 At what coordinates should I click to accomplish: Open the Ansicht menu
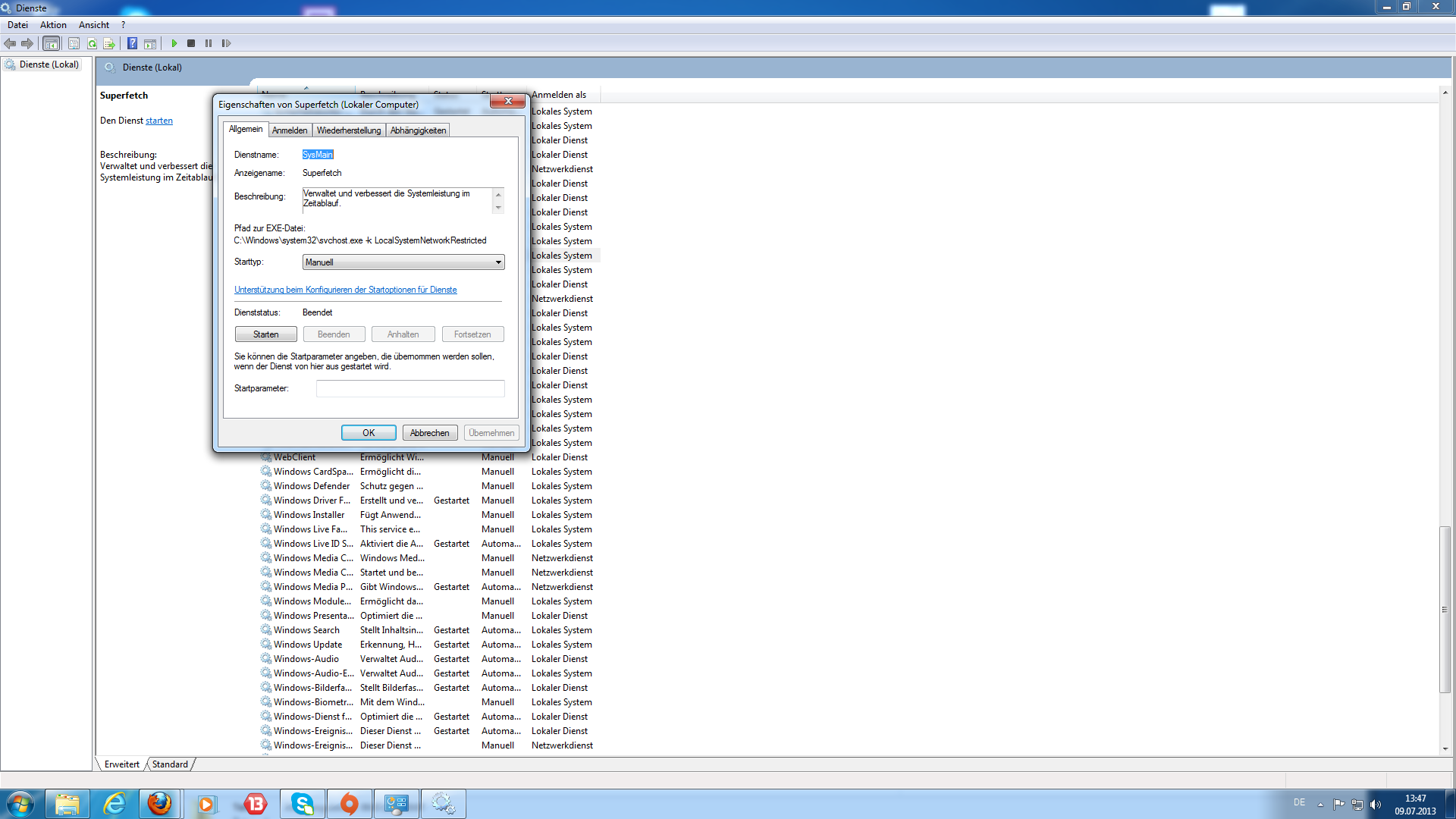click(x=94, y=25)
